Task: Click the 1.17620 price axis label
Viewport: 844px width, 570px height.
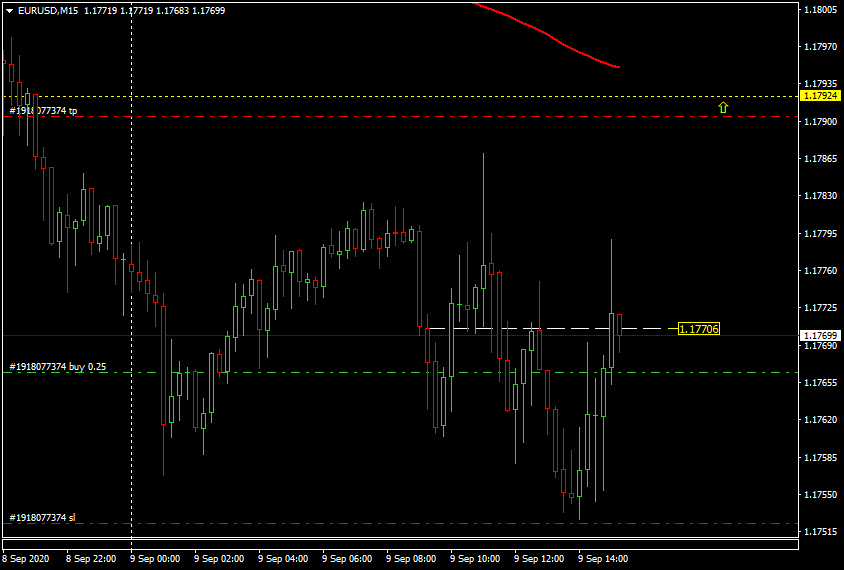Action: (x=820, y=420)
